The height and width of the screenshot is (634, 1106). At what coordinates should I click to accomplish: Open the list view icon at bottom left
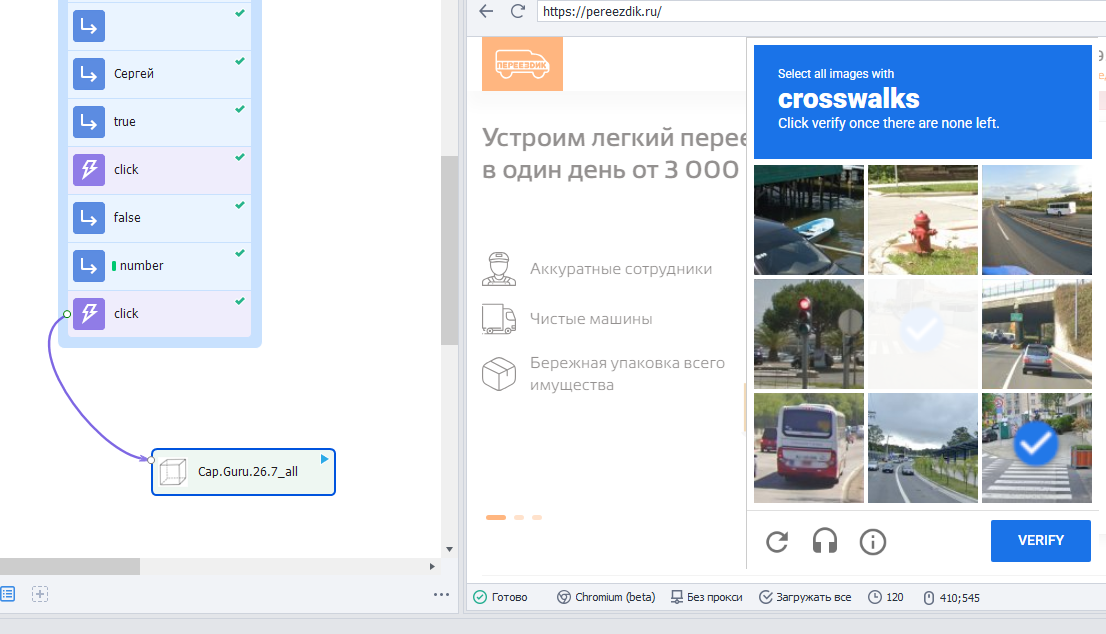[8, 594]
